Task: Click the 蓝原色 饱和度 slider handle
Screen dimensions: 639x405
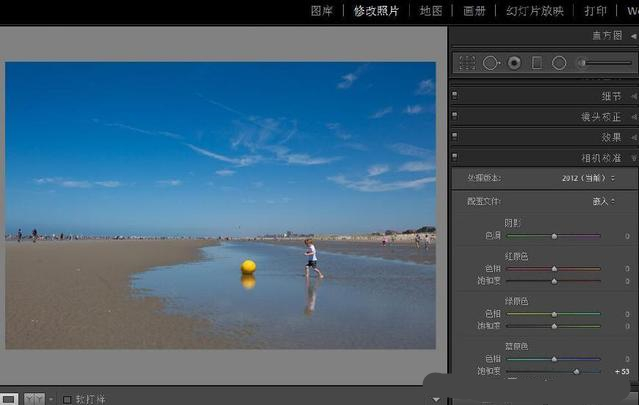Action: 576,371
